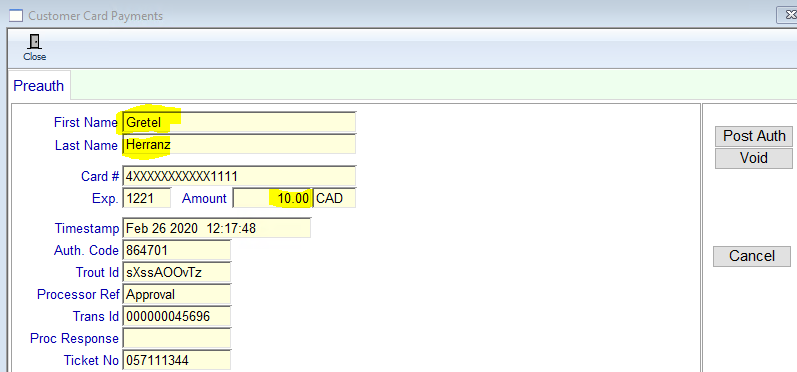Click the Auth. Code label
Screen dimensions: 797x372
tap(86, 251)
